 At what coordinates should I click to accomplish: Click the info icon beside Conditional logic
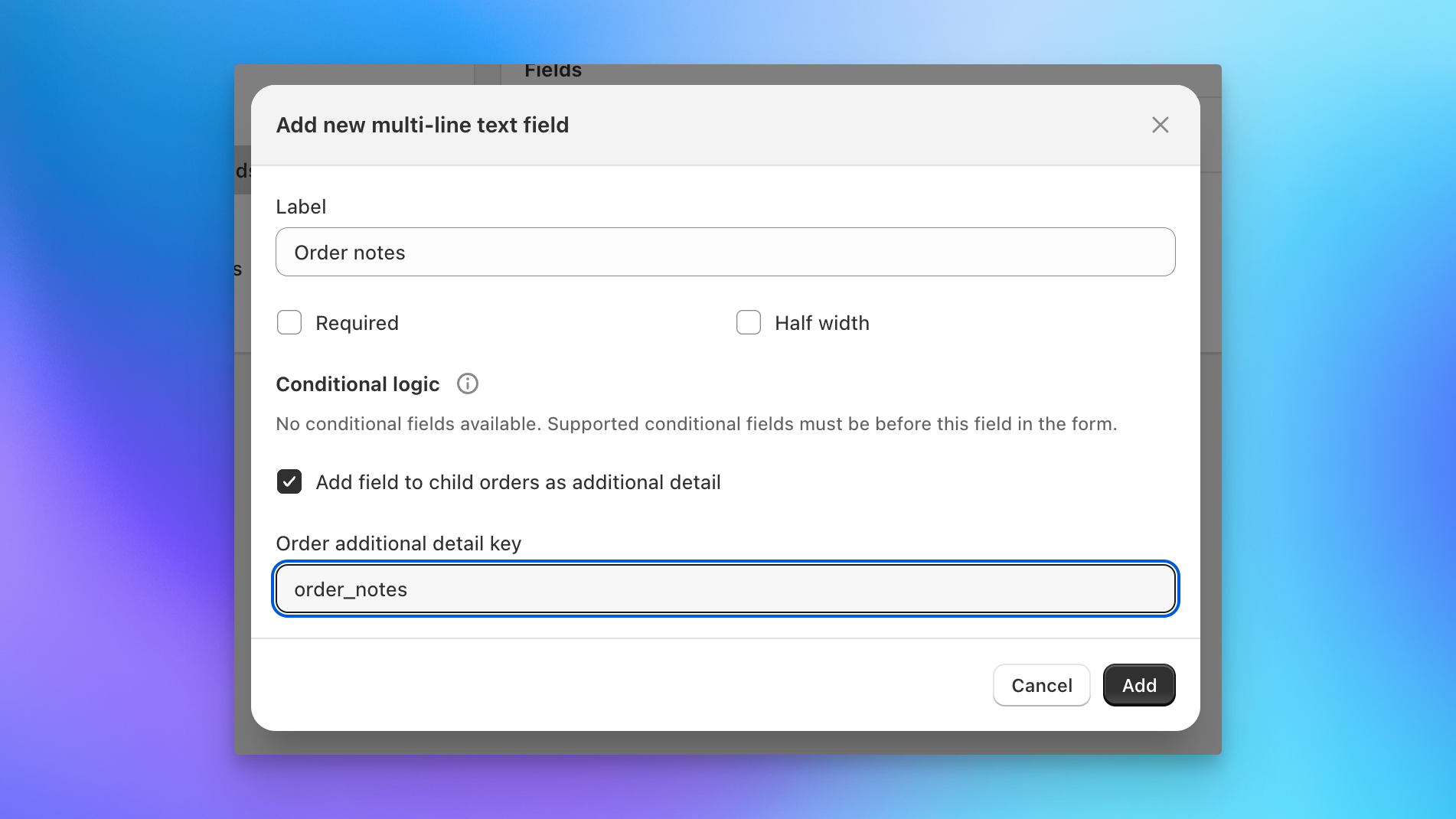point(467,383)
